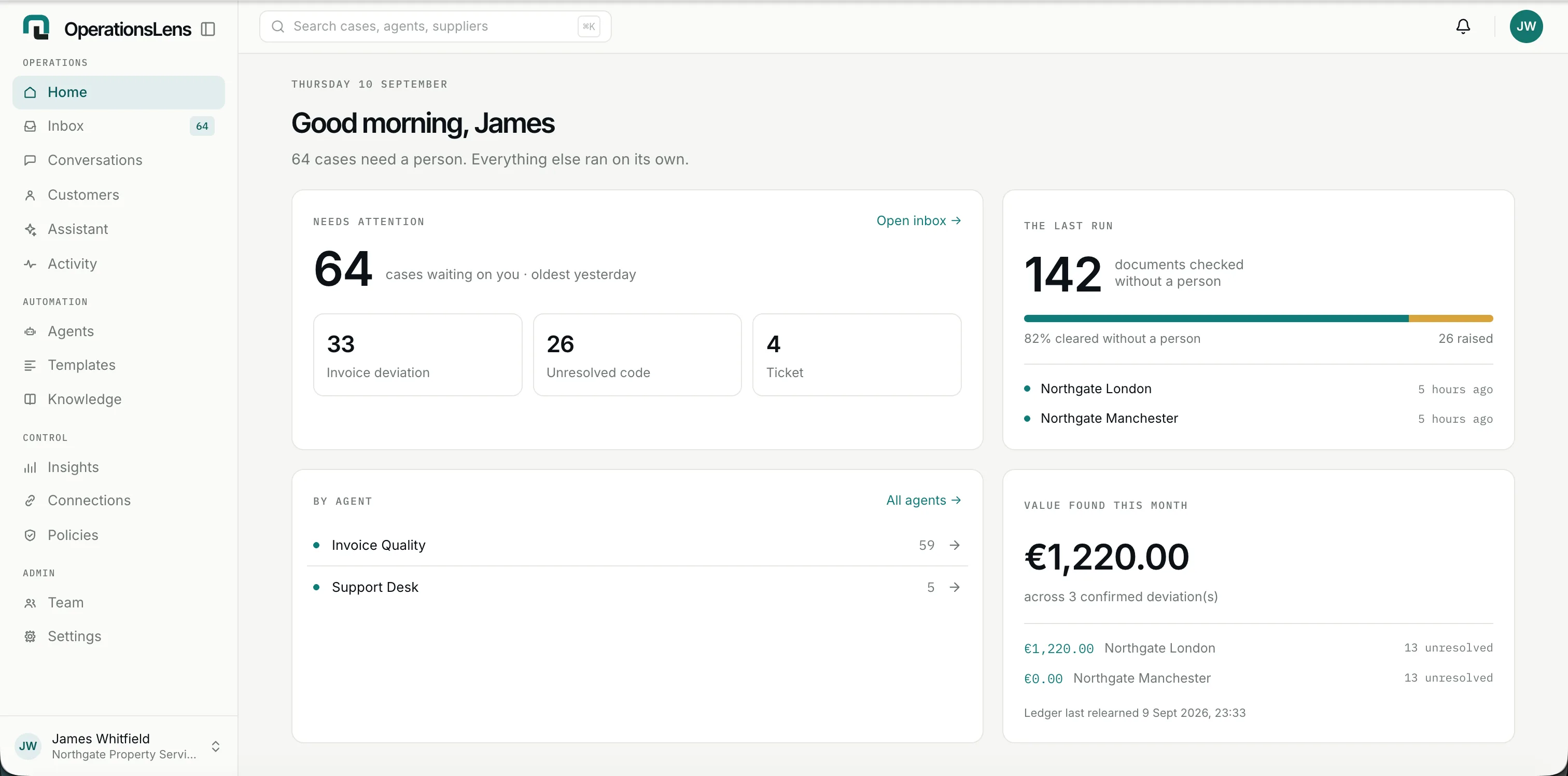Click the Settings gear icon
Viewport: 1568px width, 776px height.
pyautogui.click(x=30, y=636)
